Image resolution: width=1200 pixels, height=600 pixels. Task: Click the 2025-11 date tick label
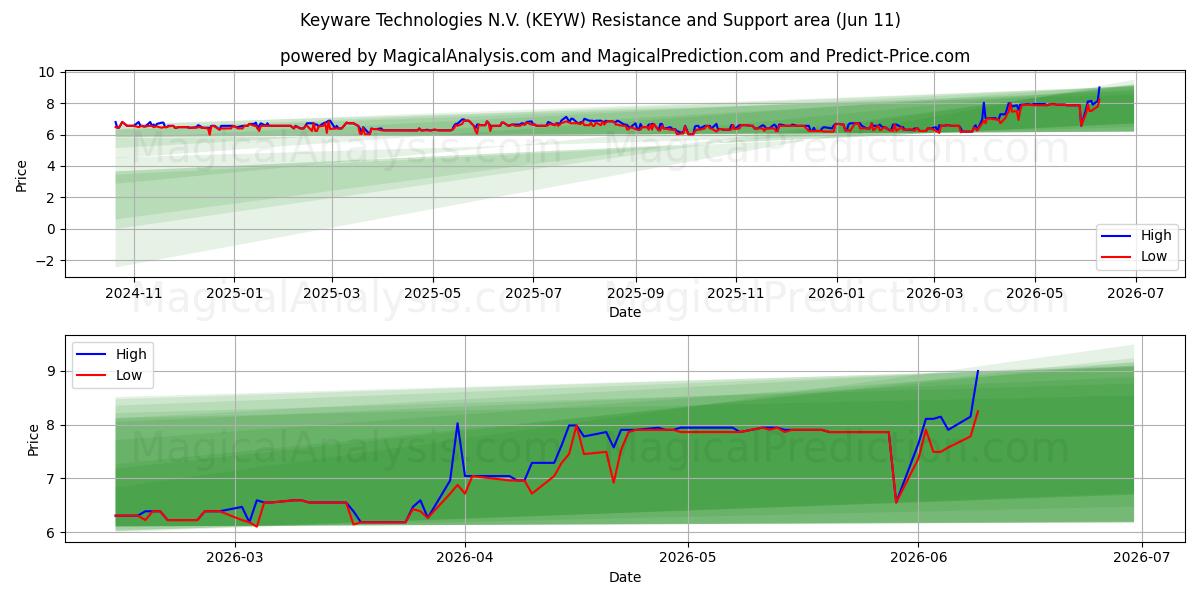[x=735, y=294]
